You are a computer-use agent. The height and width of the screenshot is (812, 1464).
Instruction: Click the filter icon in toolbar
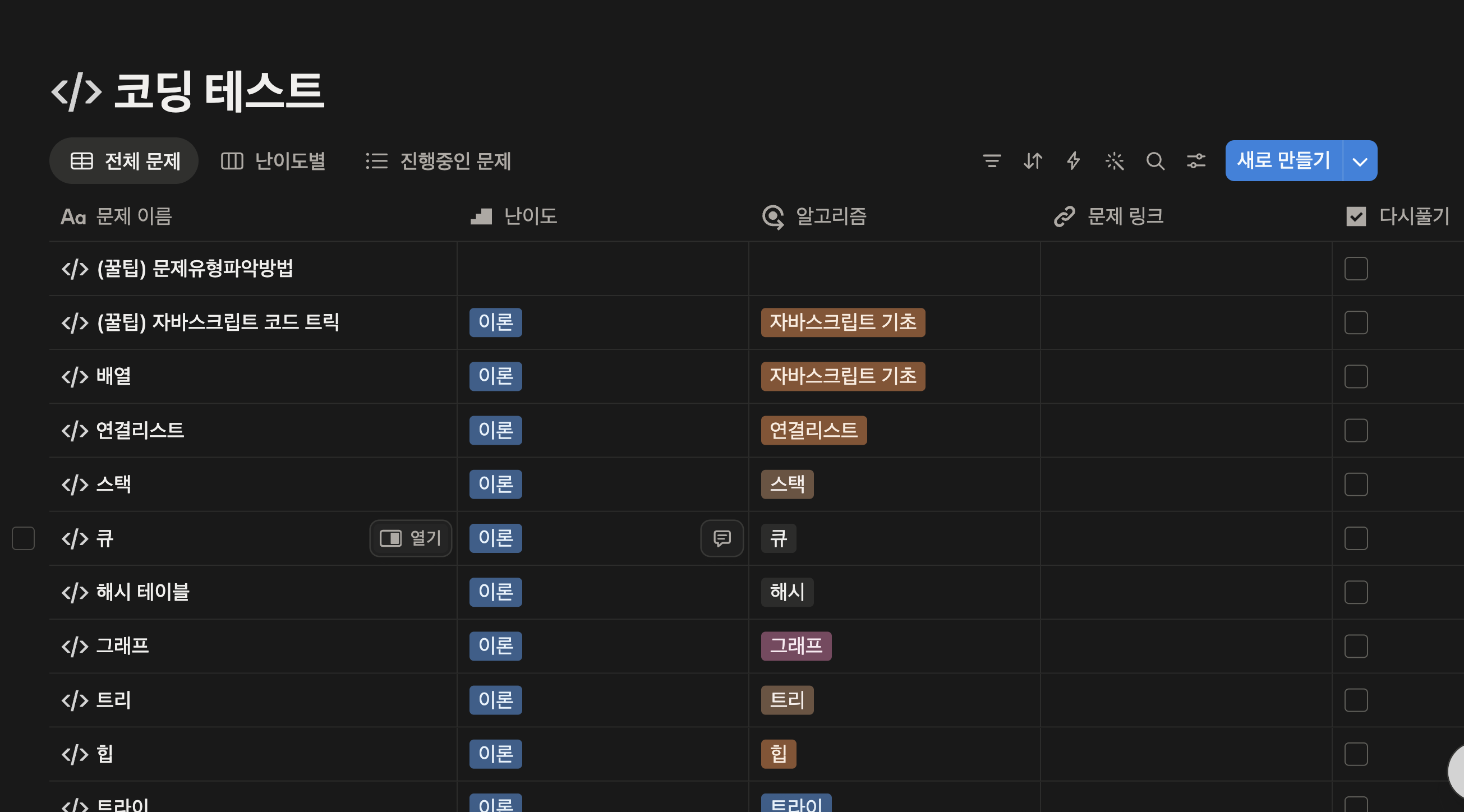click(992, 161)
